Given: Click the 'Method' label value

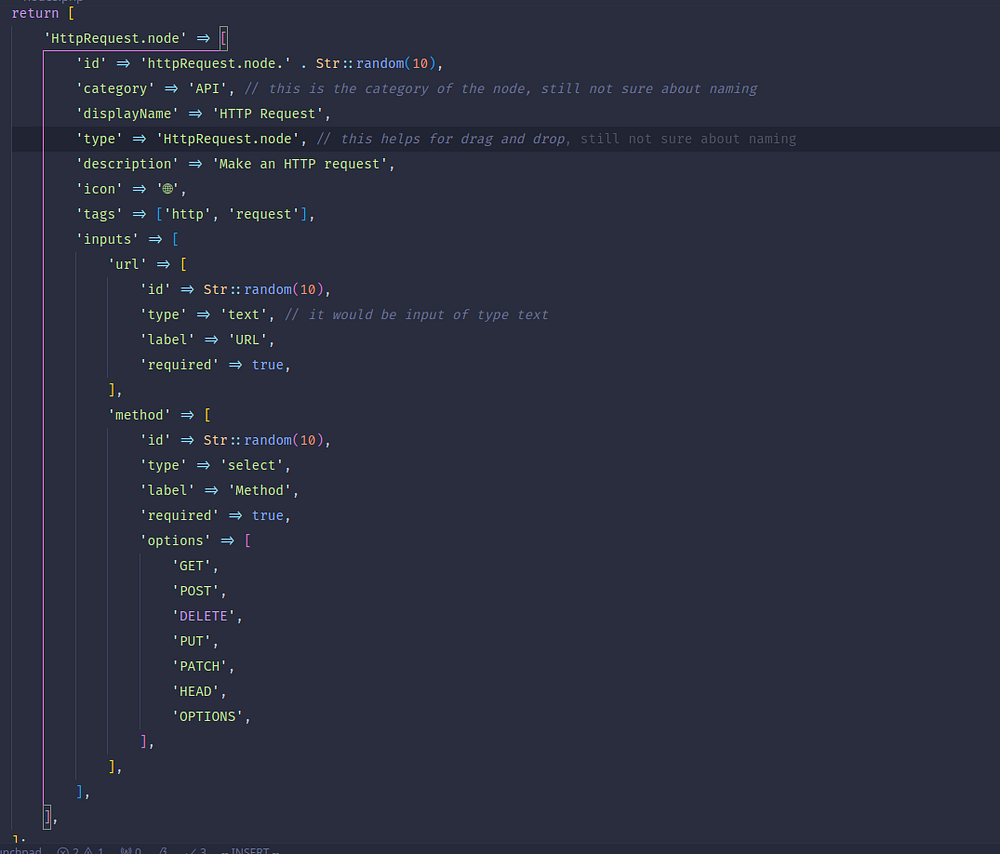Looking at the screenshot, I should [x=260, y=490].
